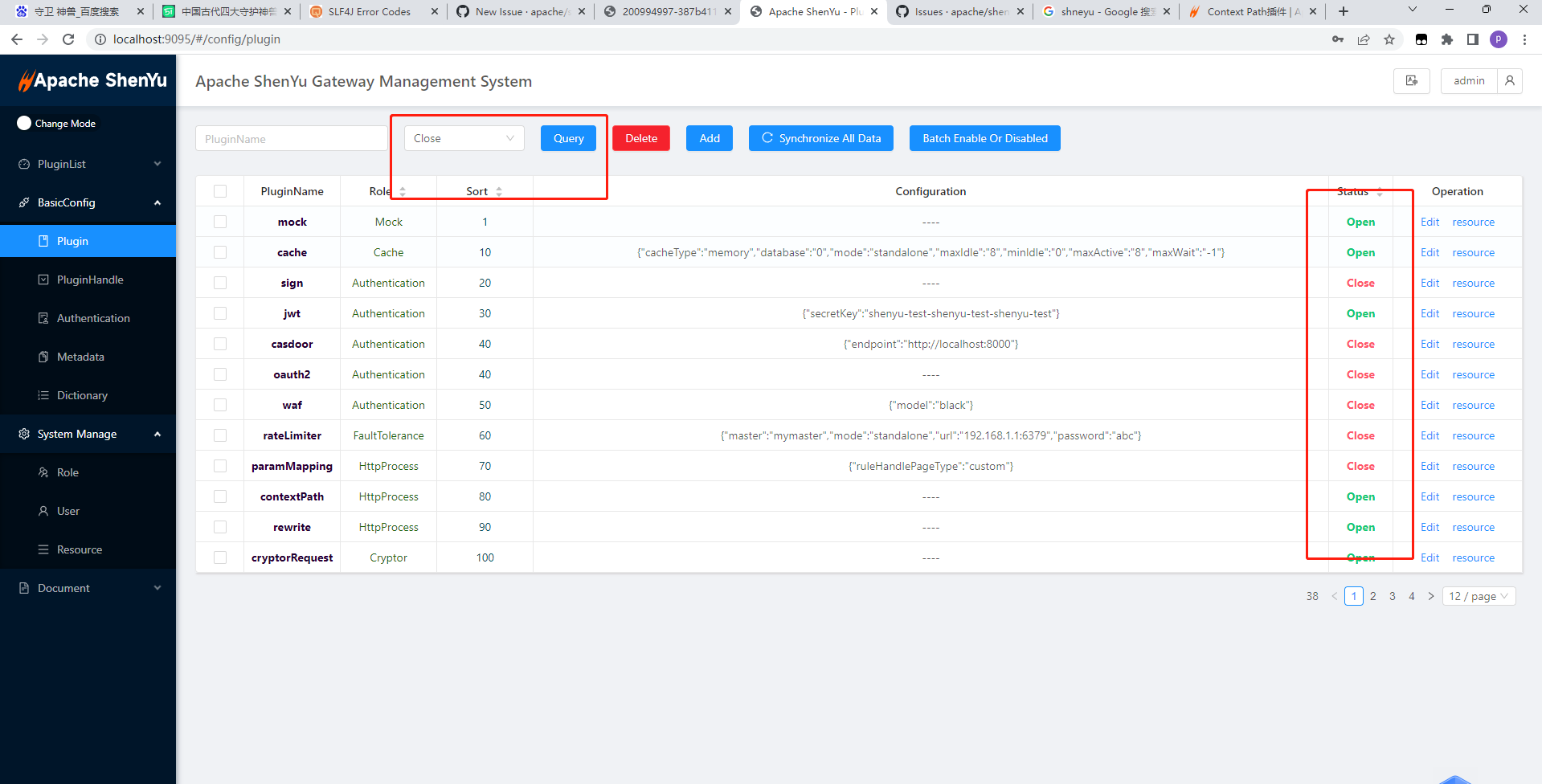Click resource link for contextPath row
The width and height of the screenshot is (1542, 784).
point(1474,496)
